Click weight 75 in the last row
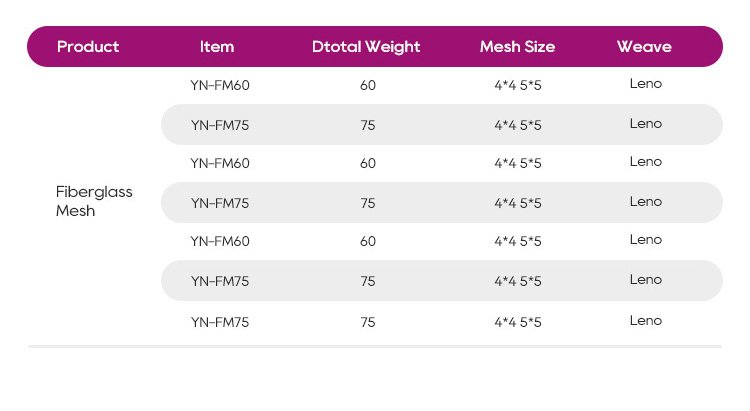Screen dimensions: 750x411 pyautogui.click(x=368, y=322)
